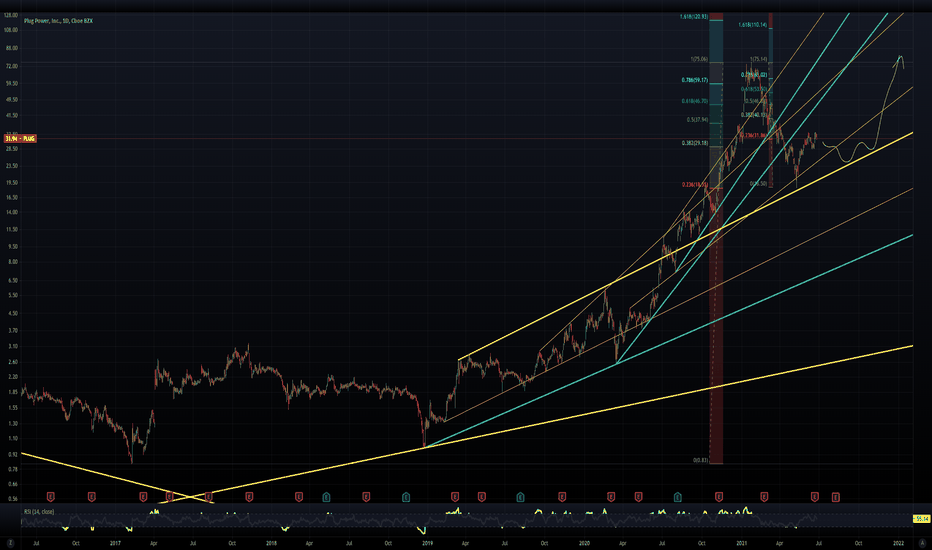This screenshot has height=550, width=932.
Task: Click the Plug Power, Inc., 1D chart title
Action: point(58,21)
